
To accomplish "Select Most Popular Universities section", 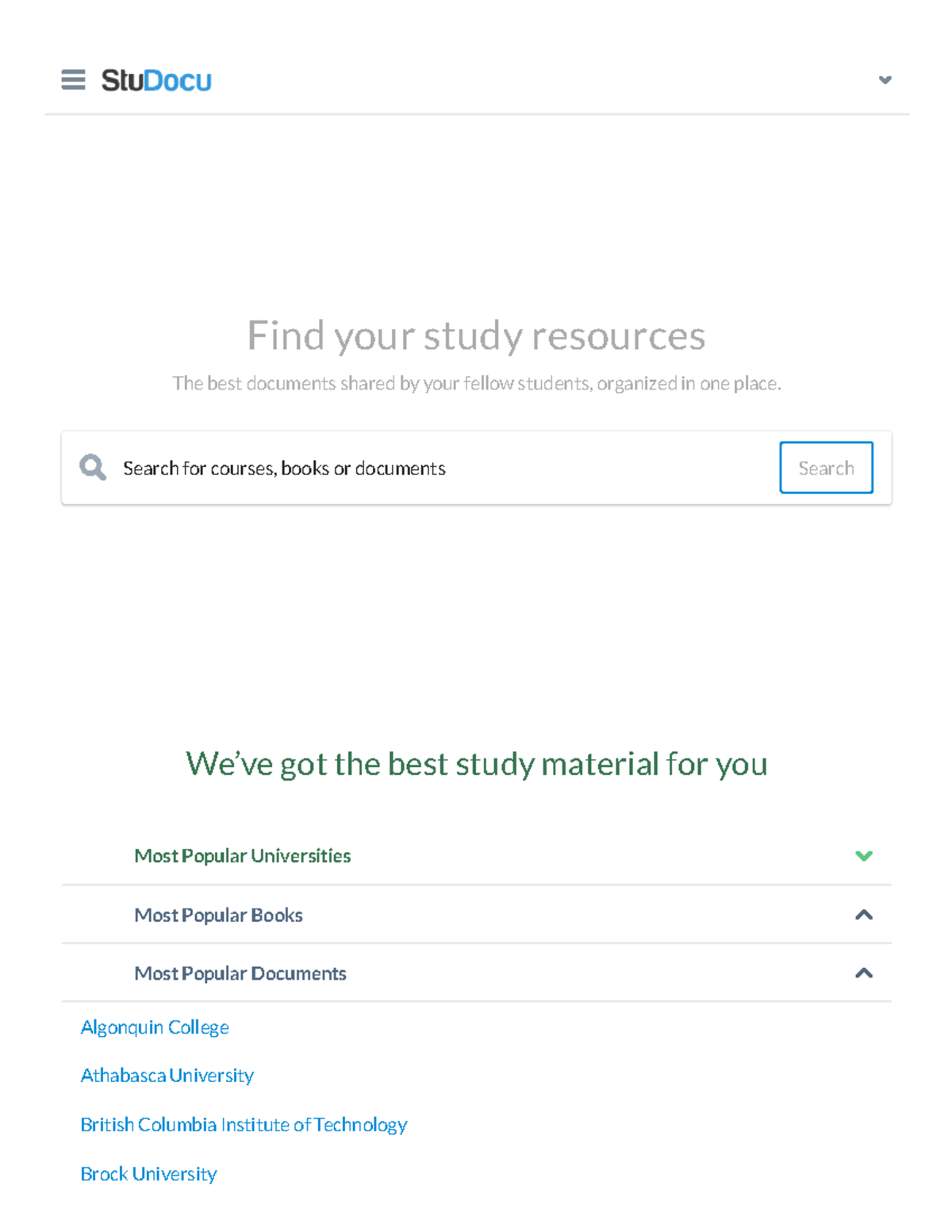I will 242,855.
